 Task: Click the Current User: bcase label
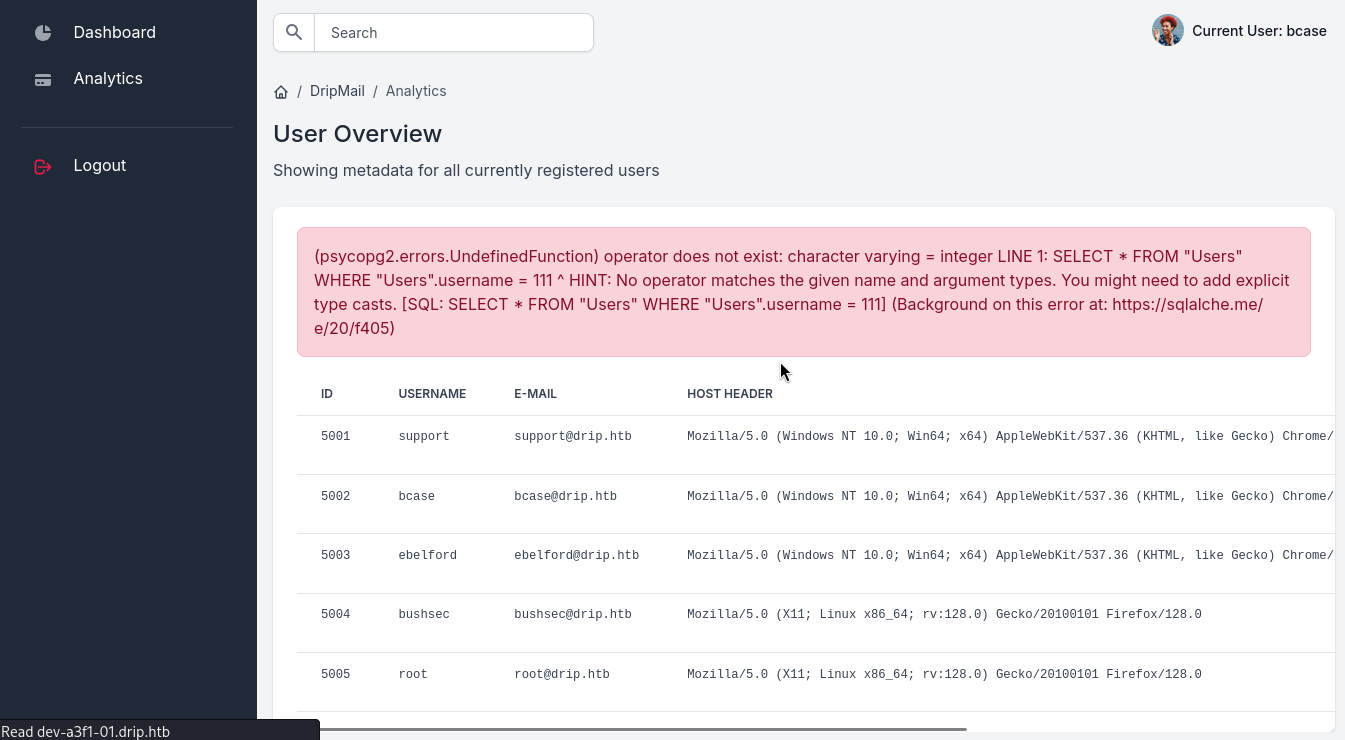coord(1259,31)
